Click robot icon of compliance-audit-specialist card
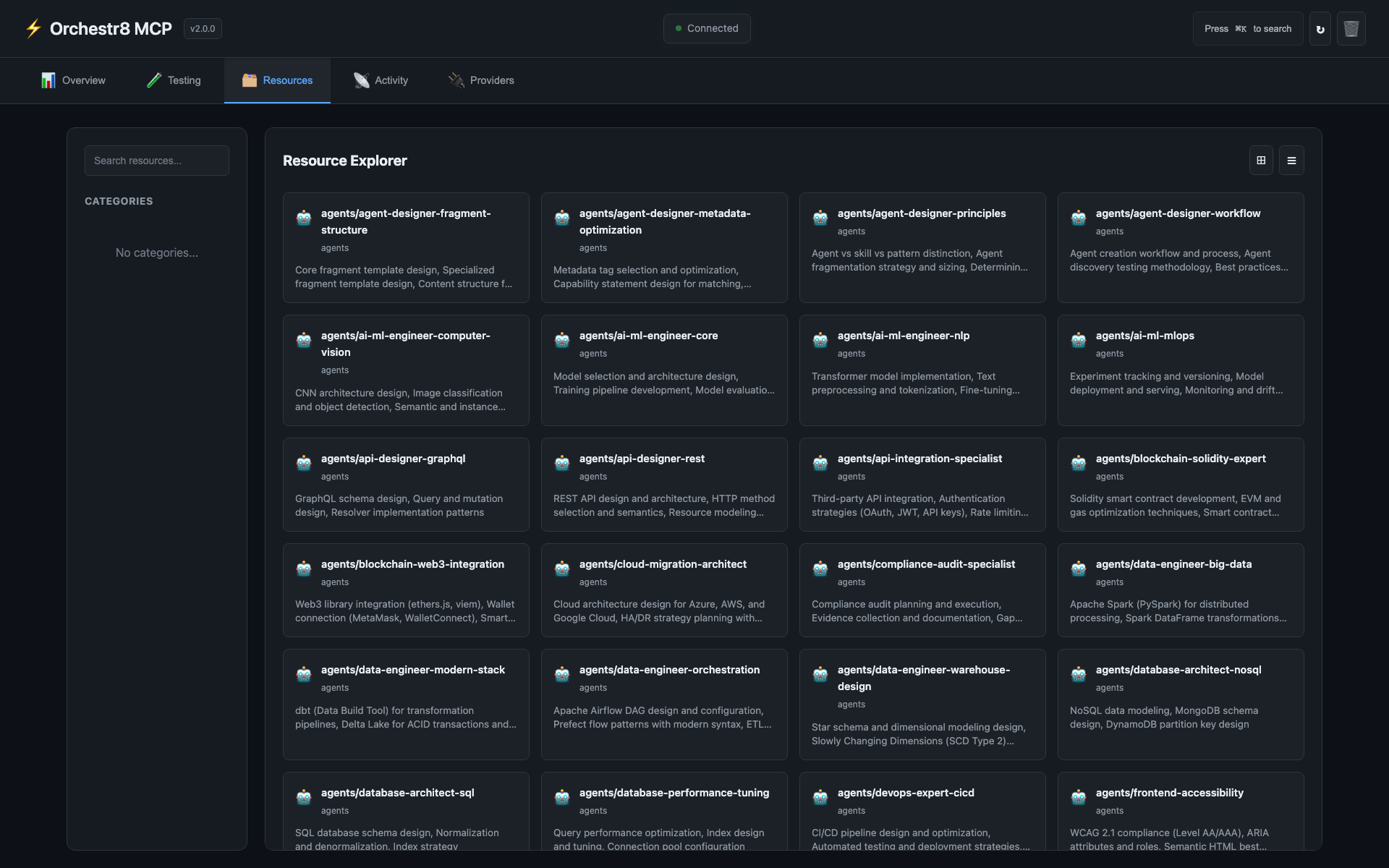The image size is (1389, 868). [820, 569]
